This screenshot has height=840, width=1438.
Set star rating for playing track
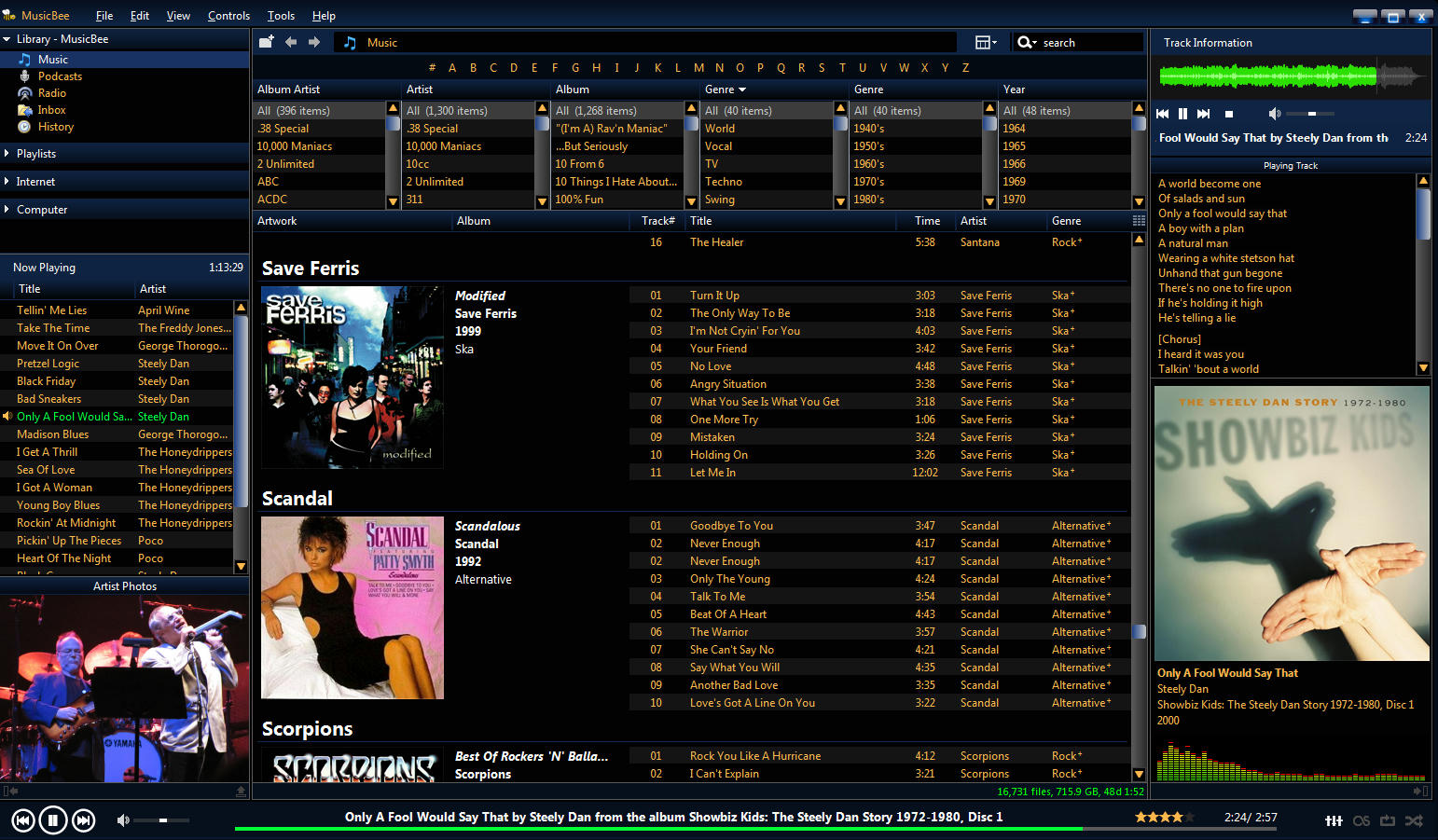click(x=1164, y=817)
